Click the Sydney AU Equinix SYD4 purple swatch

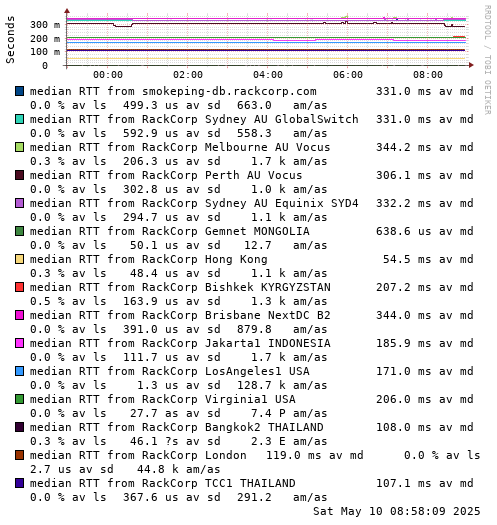19,203
